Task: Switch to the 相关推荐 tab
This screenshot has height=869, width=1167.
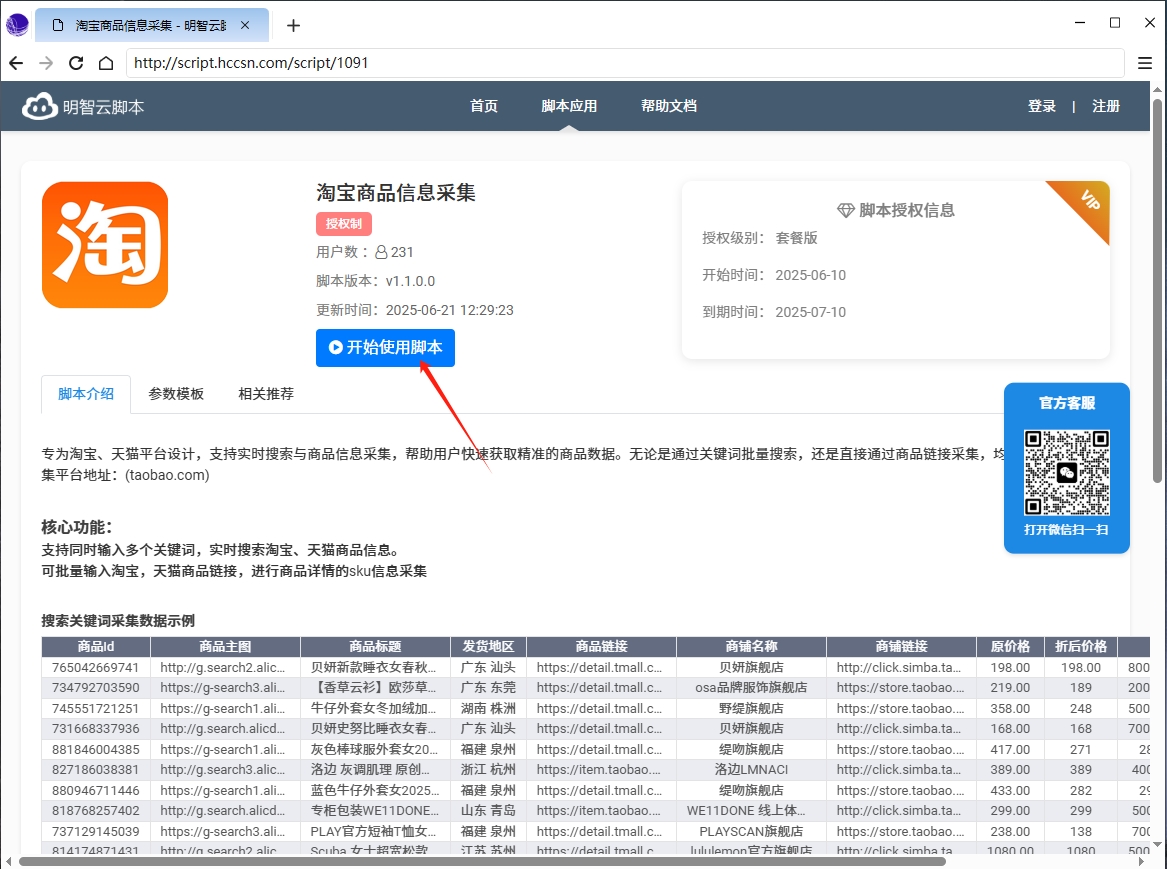Action: point(266,394)
